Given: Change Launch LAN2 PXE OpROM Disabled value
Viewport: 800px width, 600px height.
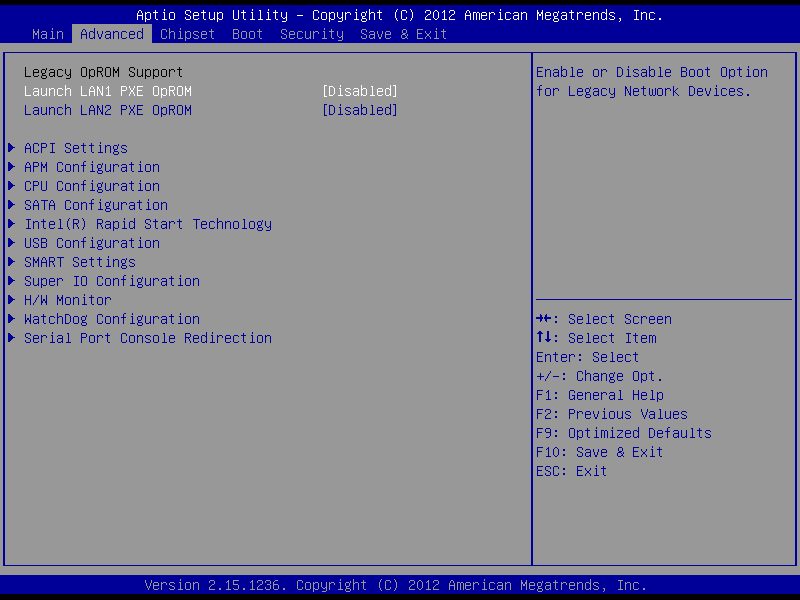Looking at the screenshot, I should click(359, 110).
